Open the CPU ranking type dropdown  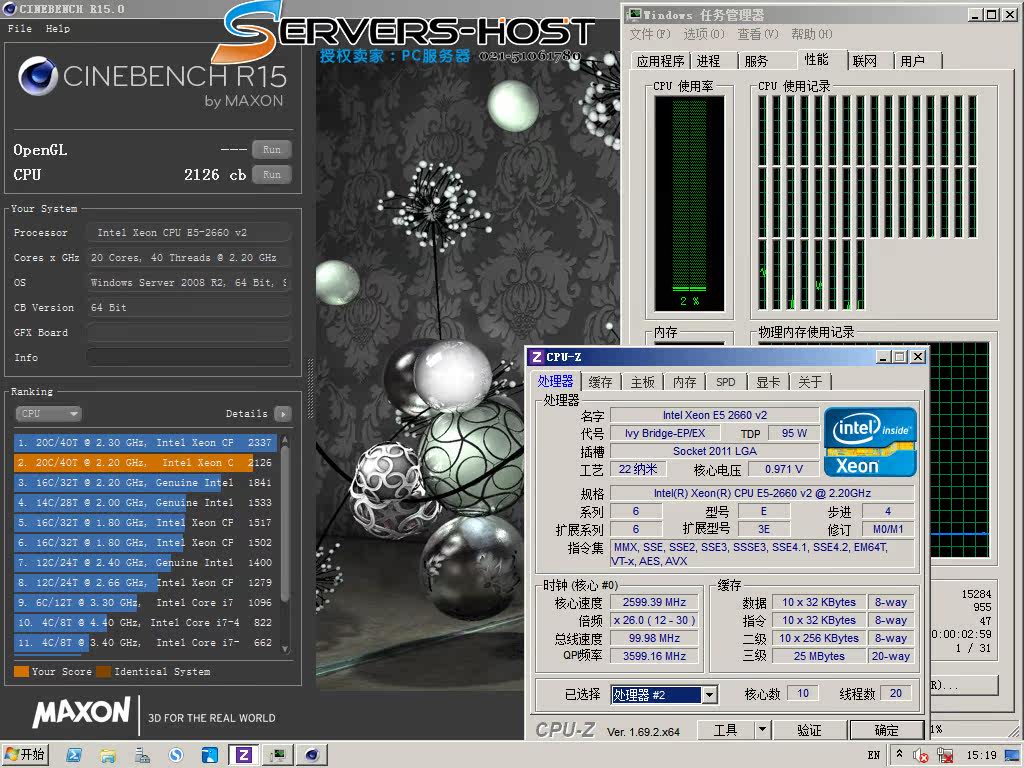[48, 413]
